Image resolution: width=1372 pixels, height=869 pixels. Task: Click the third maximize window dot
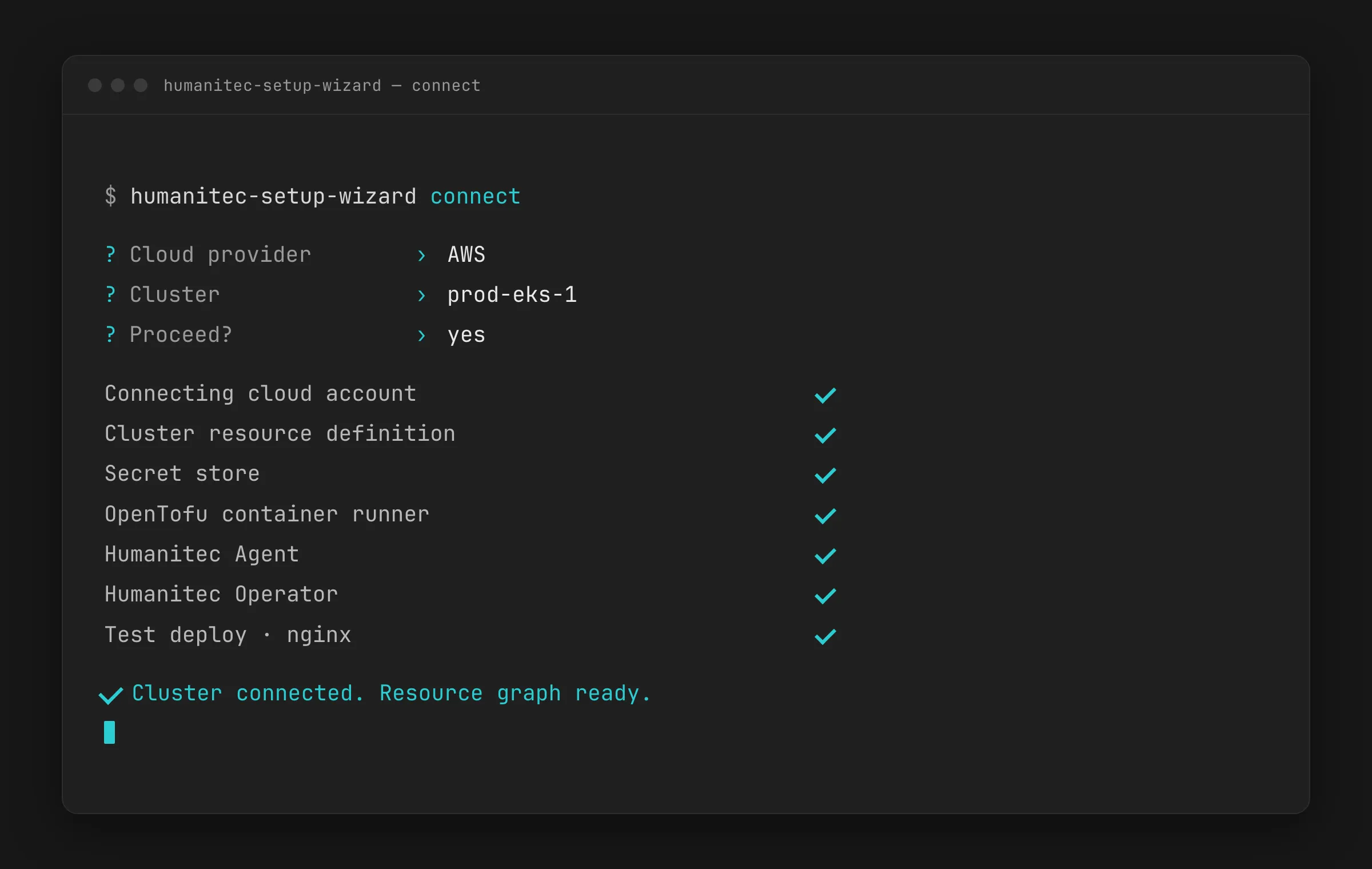[x=141, y=85]
